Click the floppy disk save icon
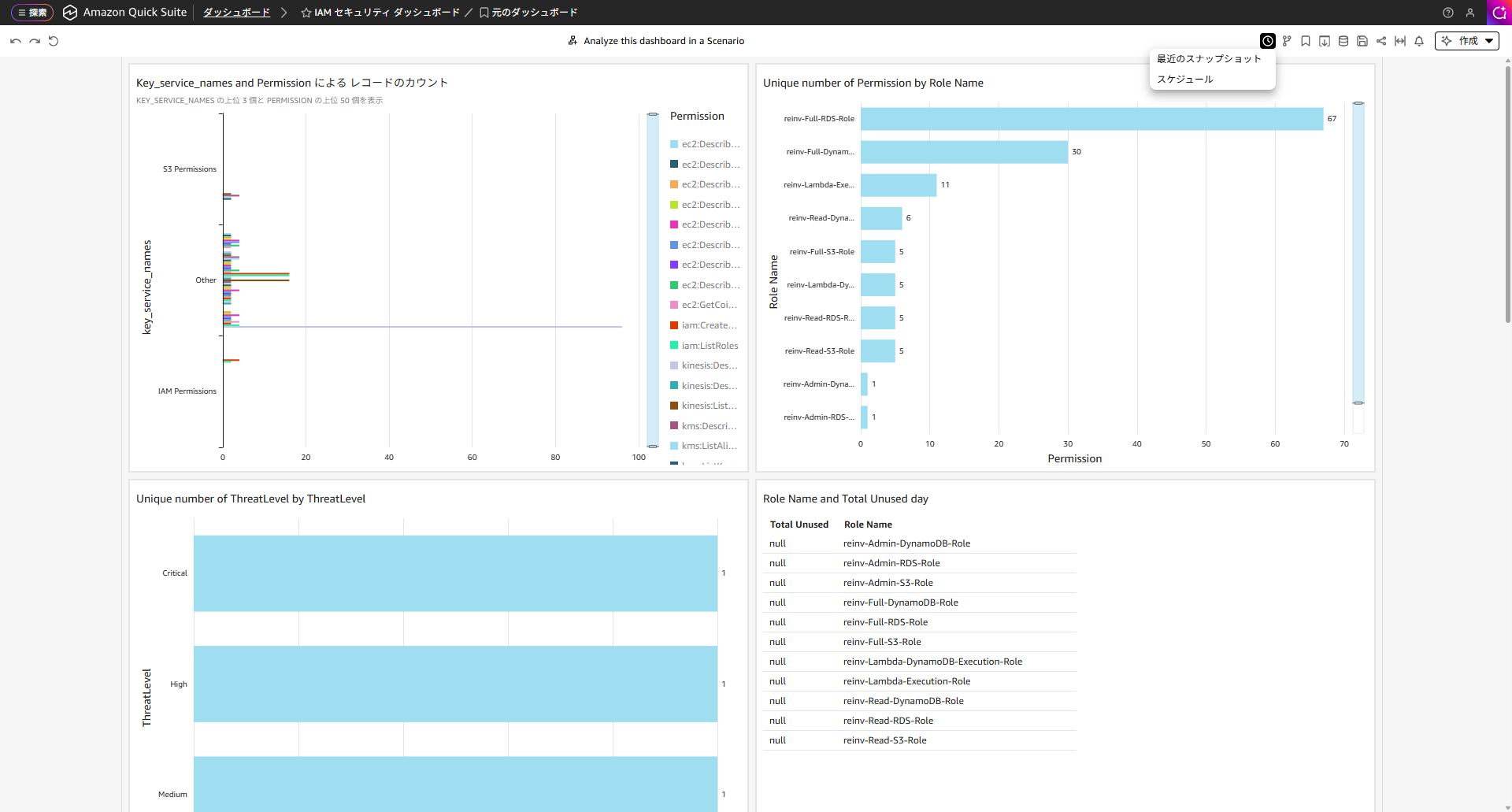 pos(1362,41)
